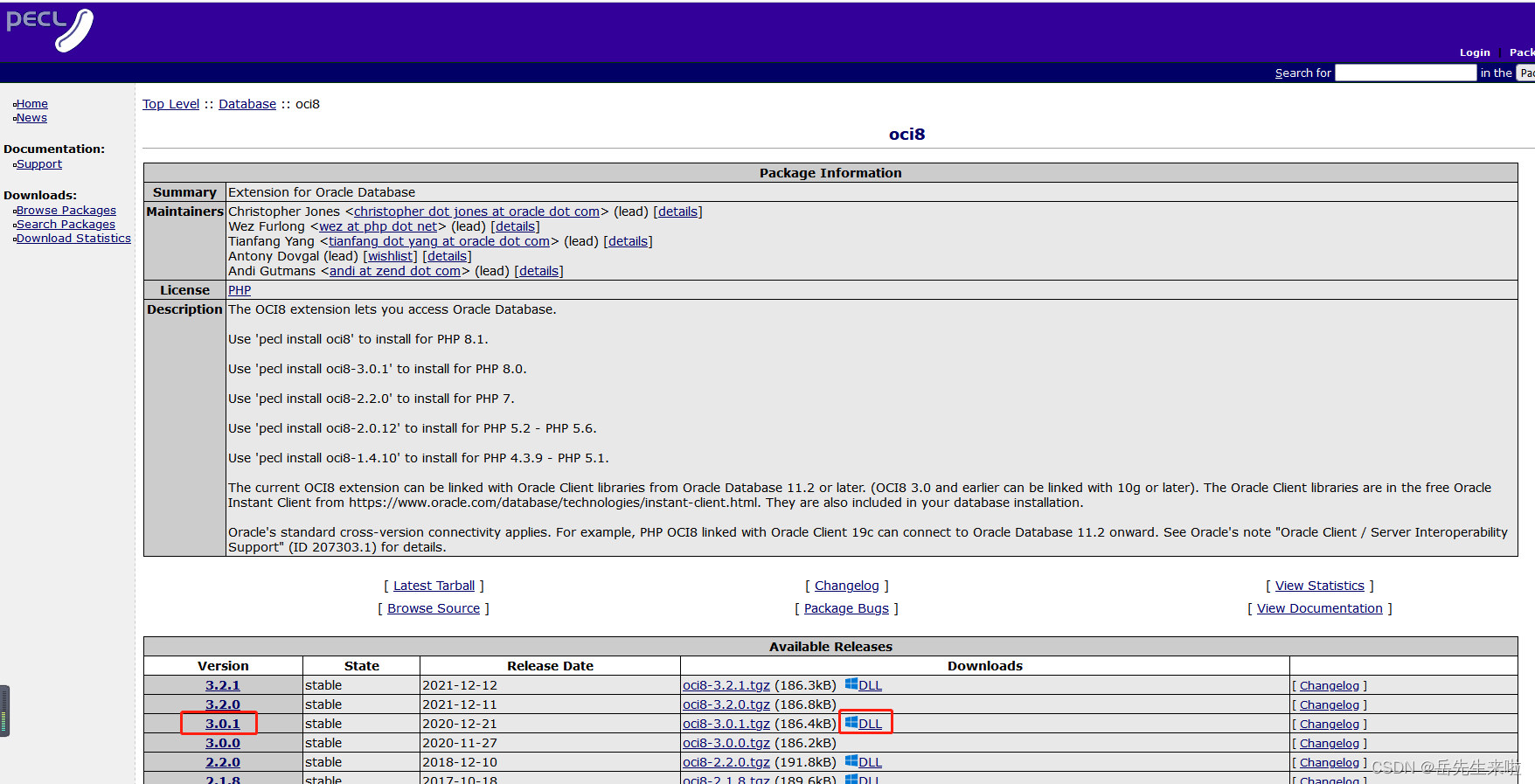Screen dimensions: 1535x784
Task: Download oci8-3.2.1.tgz
Action: point(726,685)
